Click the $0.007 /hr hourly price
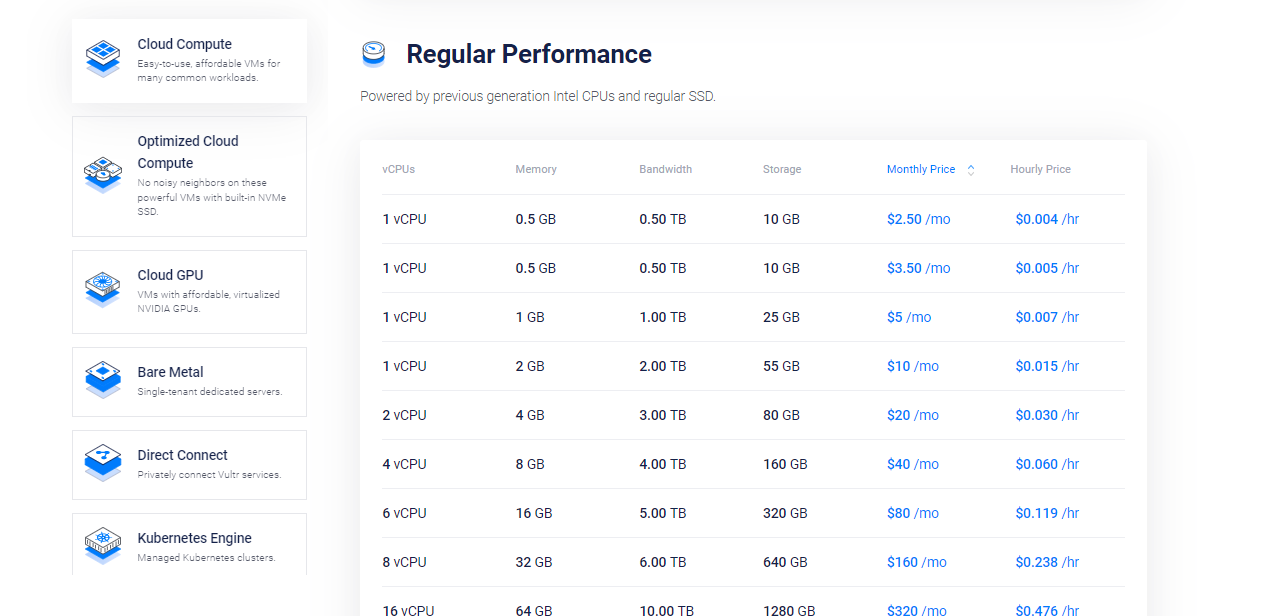The image size is (1280, 616). 1047,317
